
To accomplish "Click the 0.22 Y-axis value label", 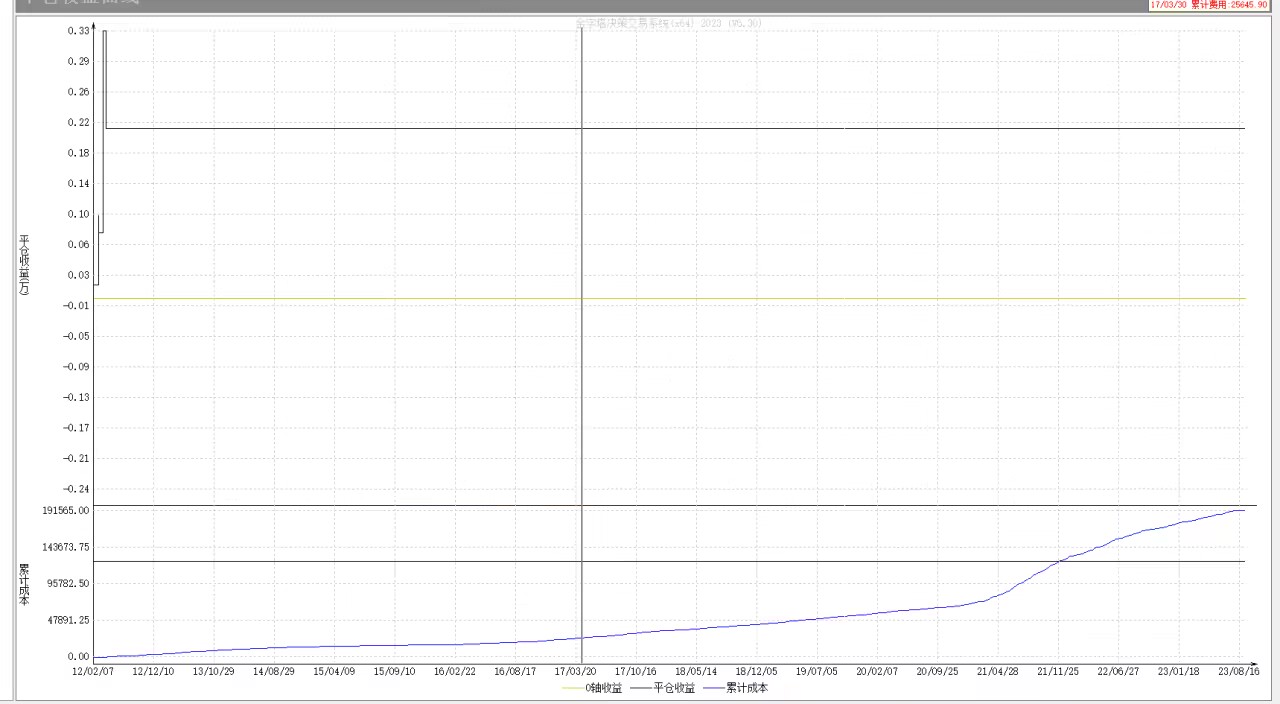I will pyautogui.click(x=78, y=123).
